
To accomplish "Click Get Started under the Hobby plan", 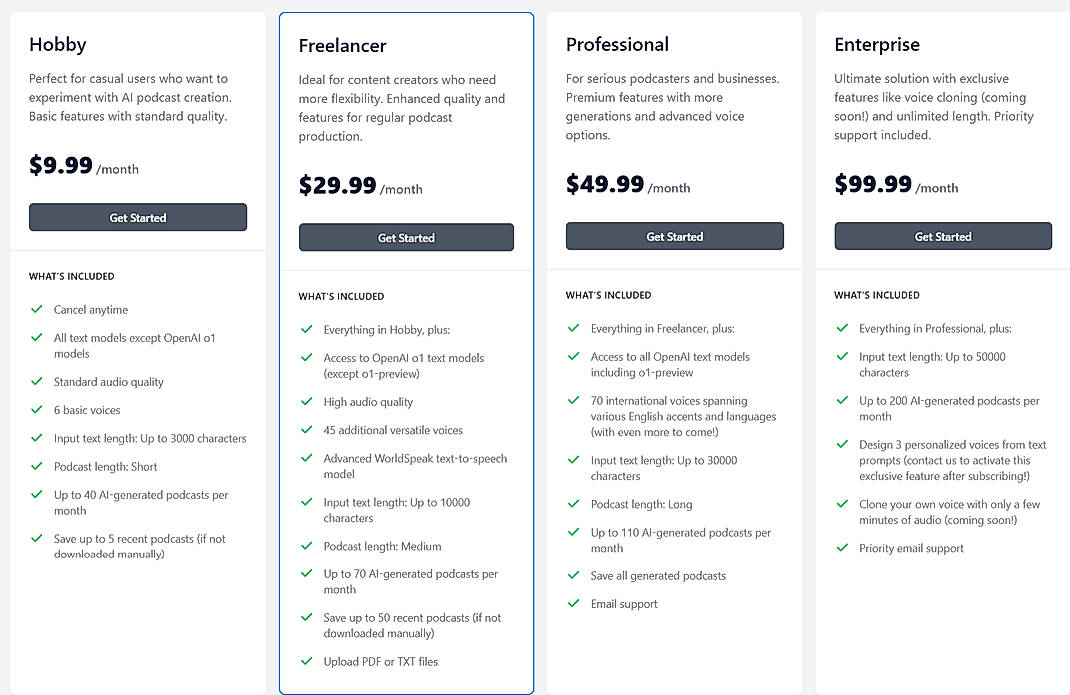I will pos(137,217).
